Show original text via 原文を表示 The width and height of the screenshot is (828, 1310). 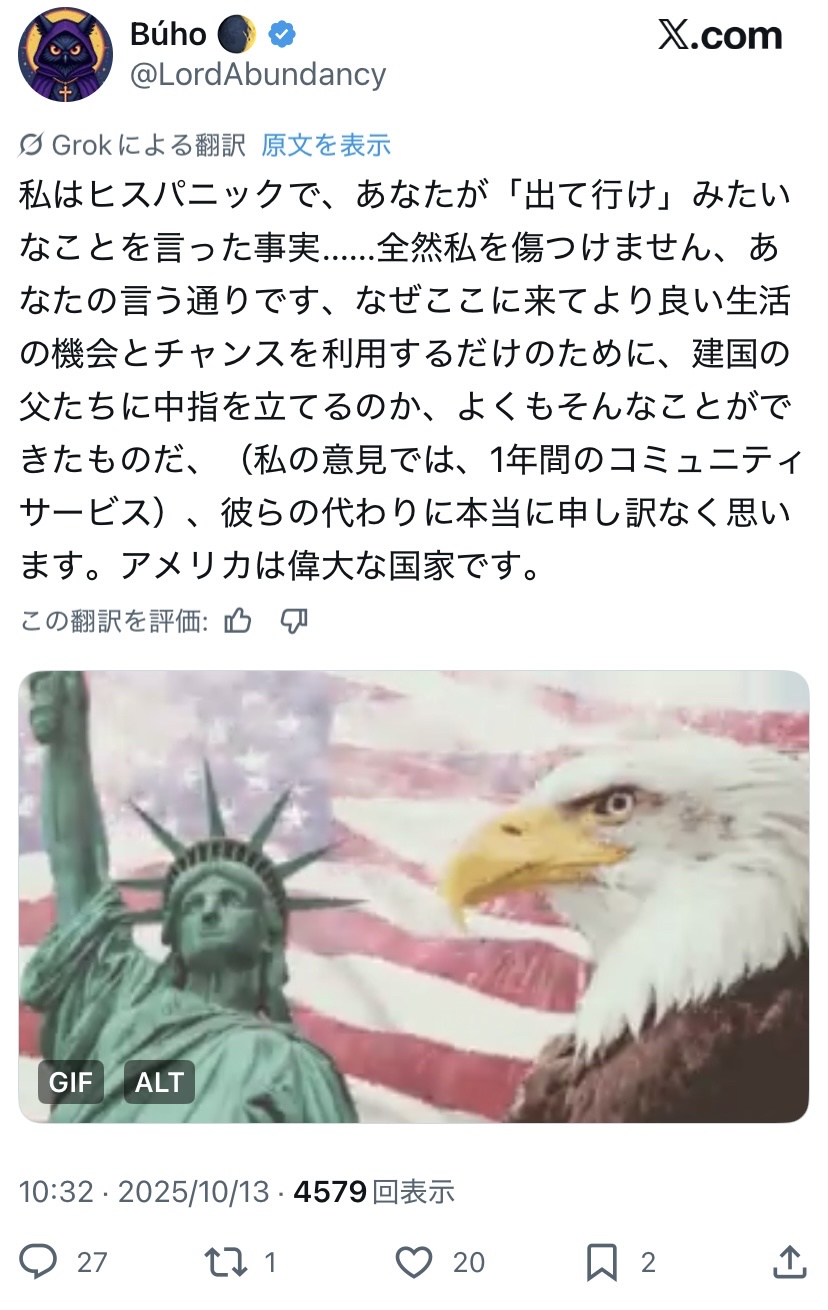tap(326, 146)
